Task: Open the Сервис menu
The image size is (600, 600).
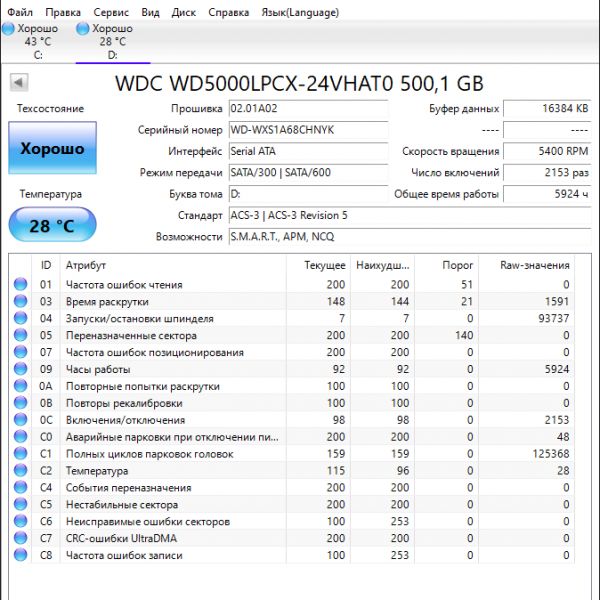Action: [110, 12]
